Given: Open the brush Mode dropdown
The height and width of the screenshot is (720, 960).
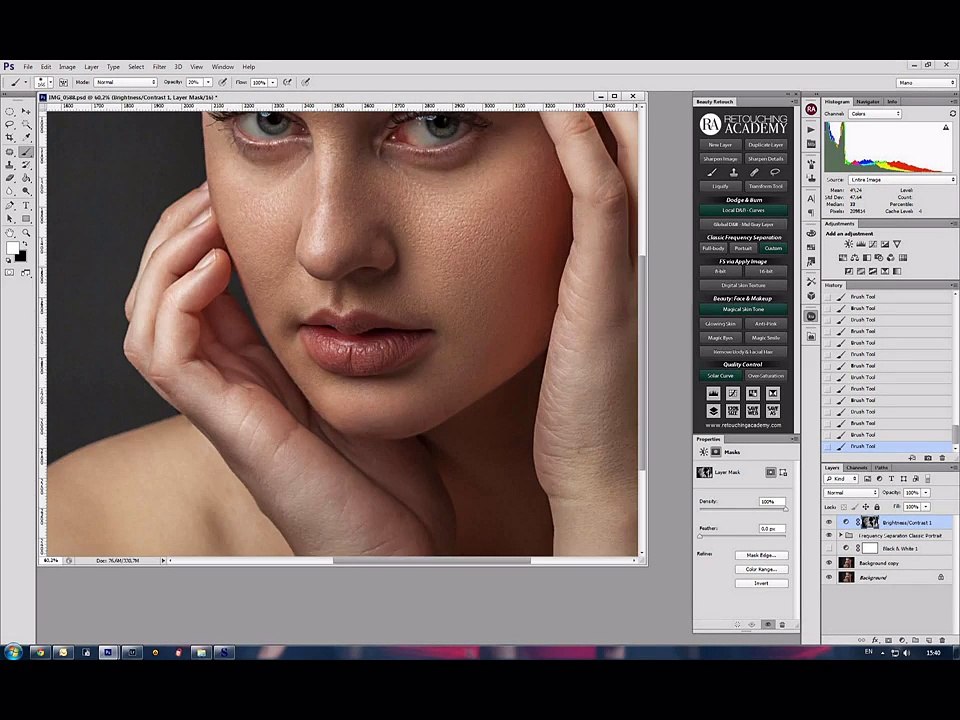Looking at the screenshot, I should (126, 82).
